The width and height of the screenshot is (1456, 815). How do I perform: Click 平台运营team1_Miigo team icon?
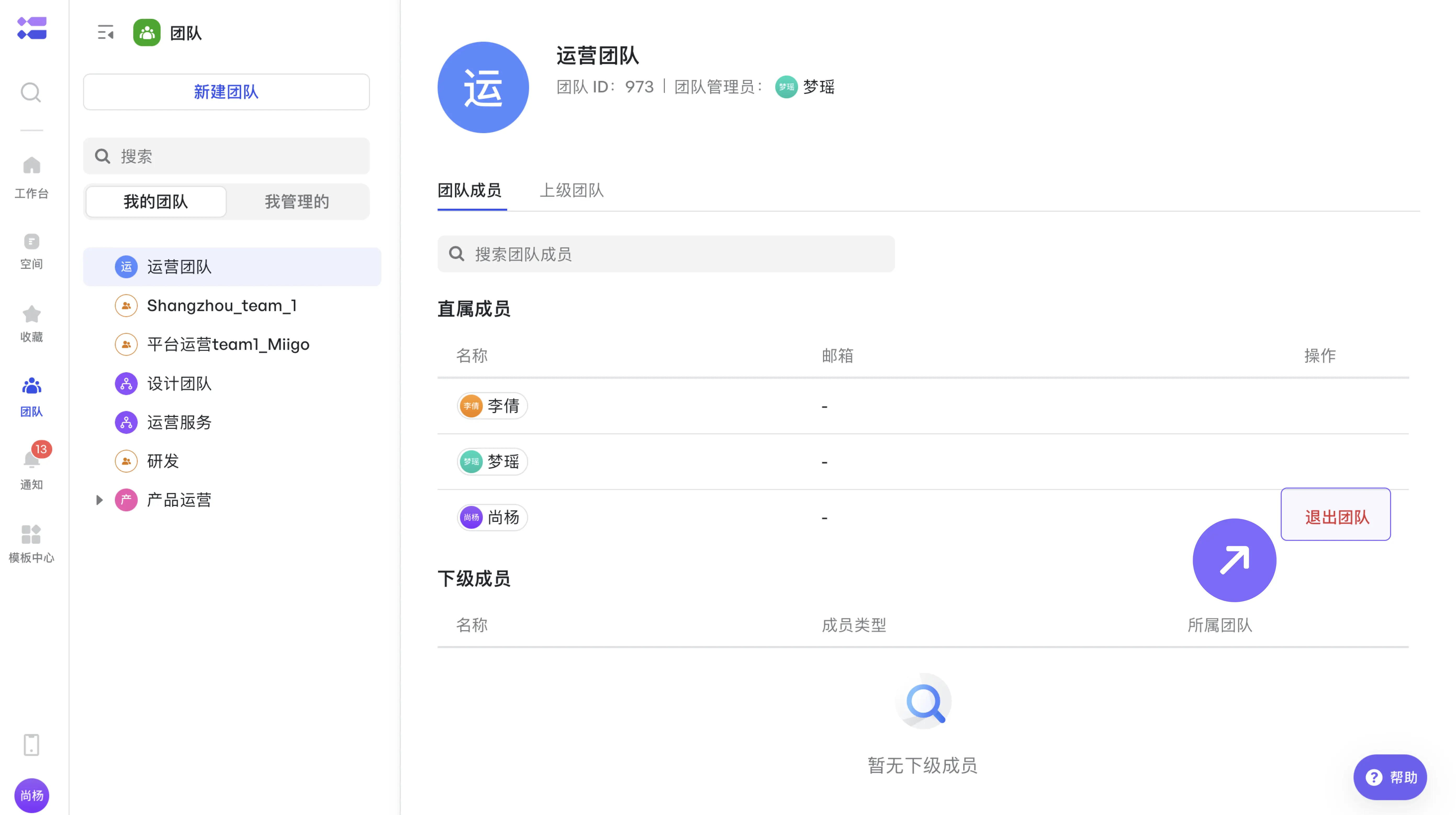[126, 344]
